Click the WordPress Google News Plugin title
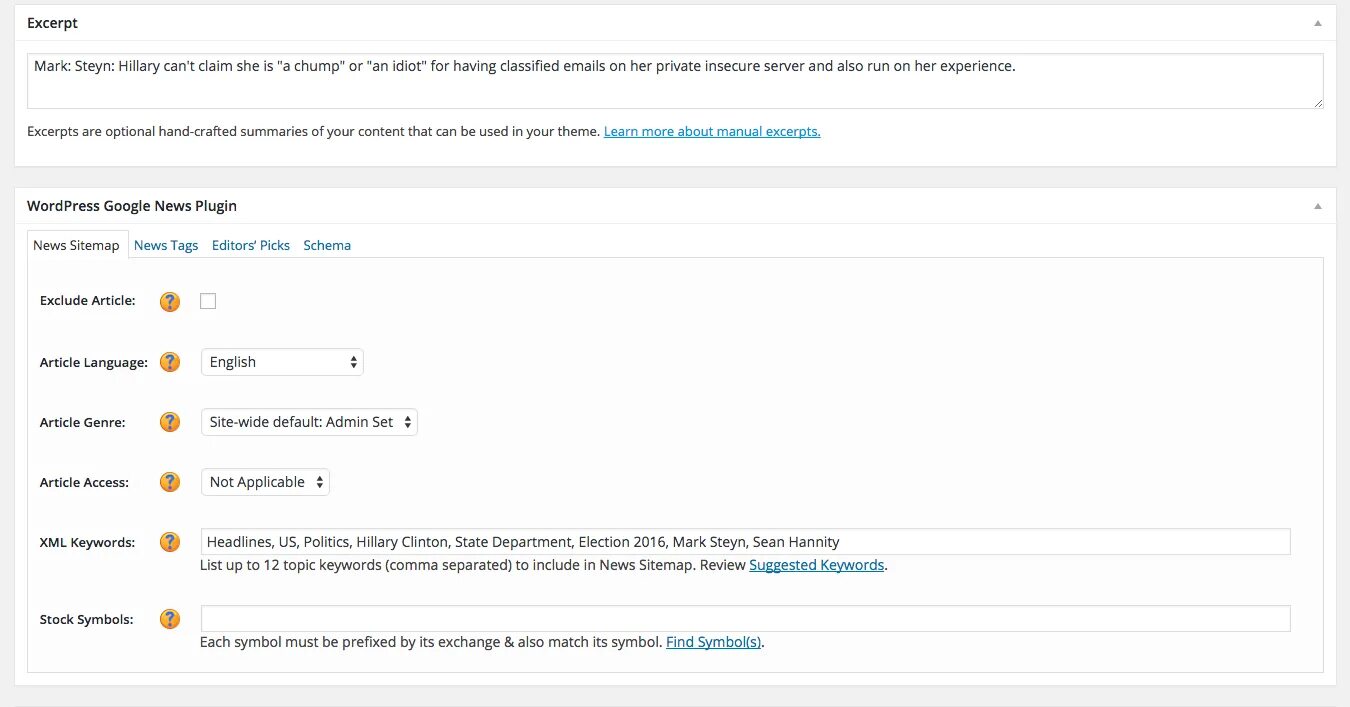The height and width of the screenshot is (707, 1350). [132, 206]
